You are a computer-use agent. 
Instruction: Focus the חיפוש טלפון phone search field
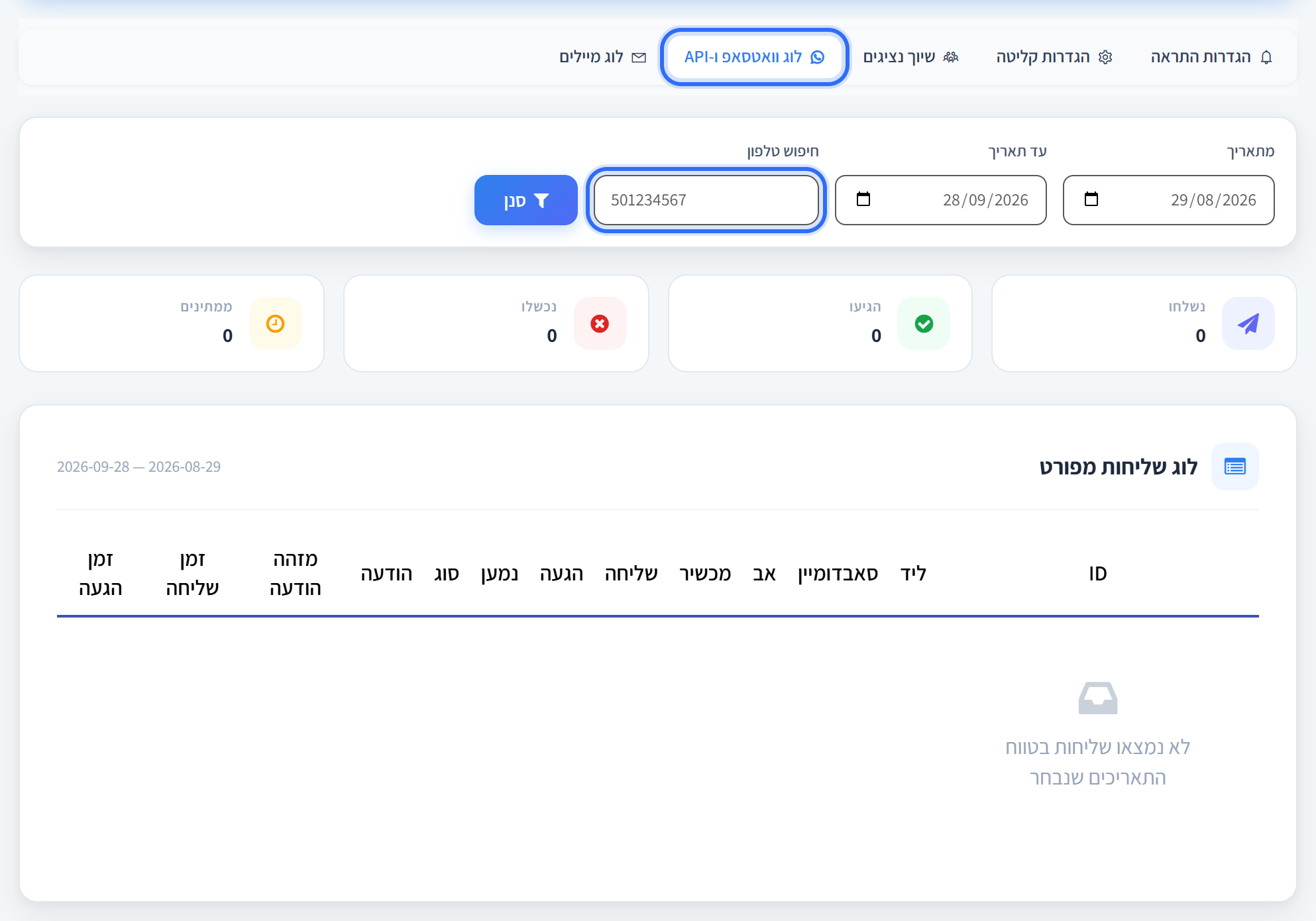coord(706,200)
